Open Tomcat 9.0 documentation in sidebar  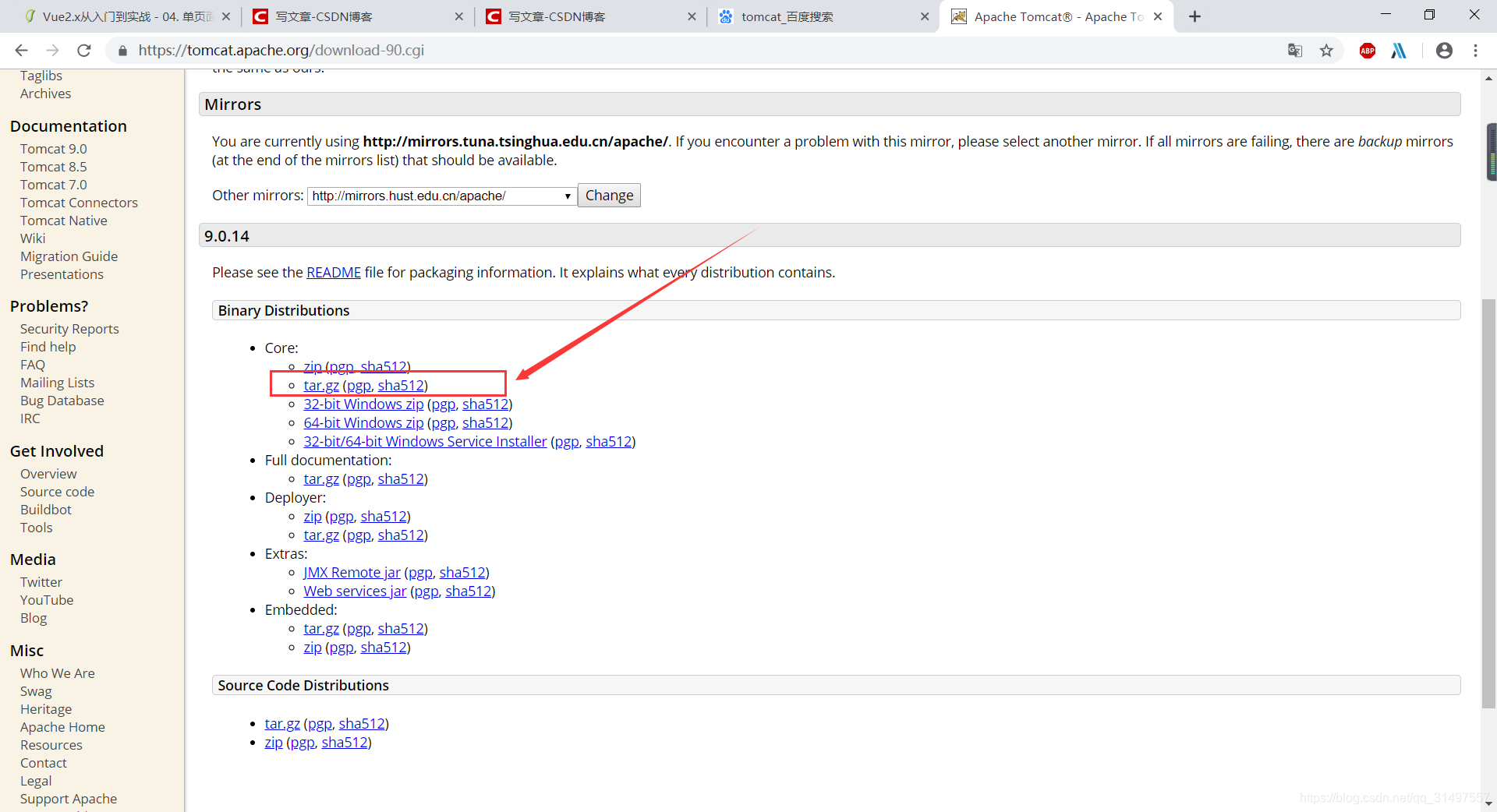click(54, 149)
